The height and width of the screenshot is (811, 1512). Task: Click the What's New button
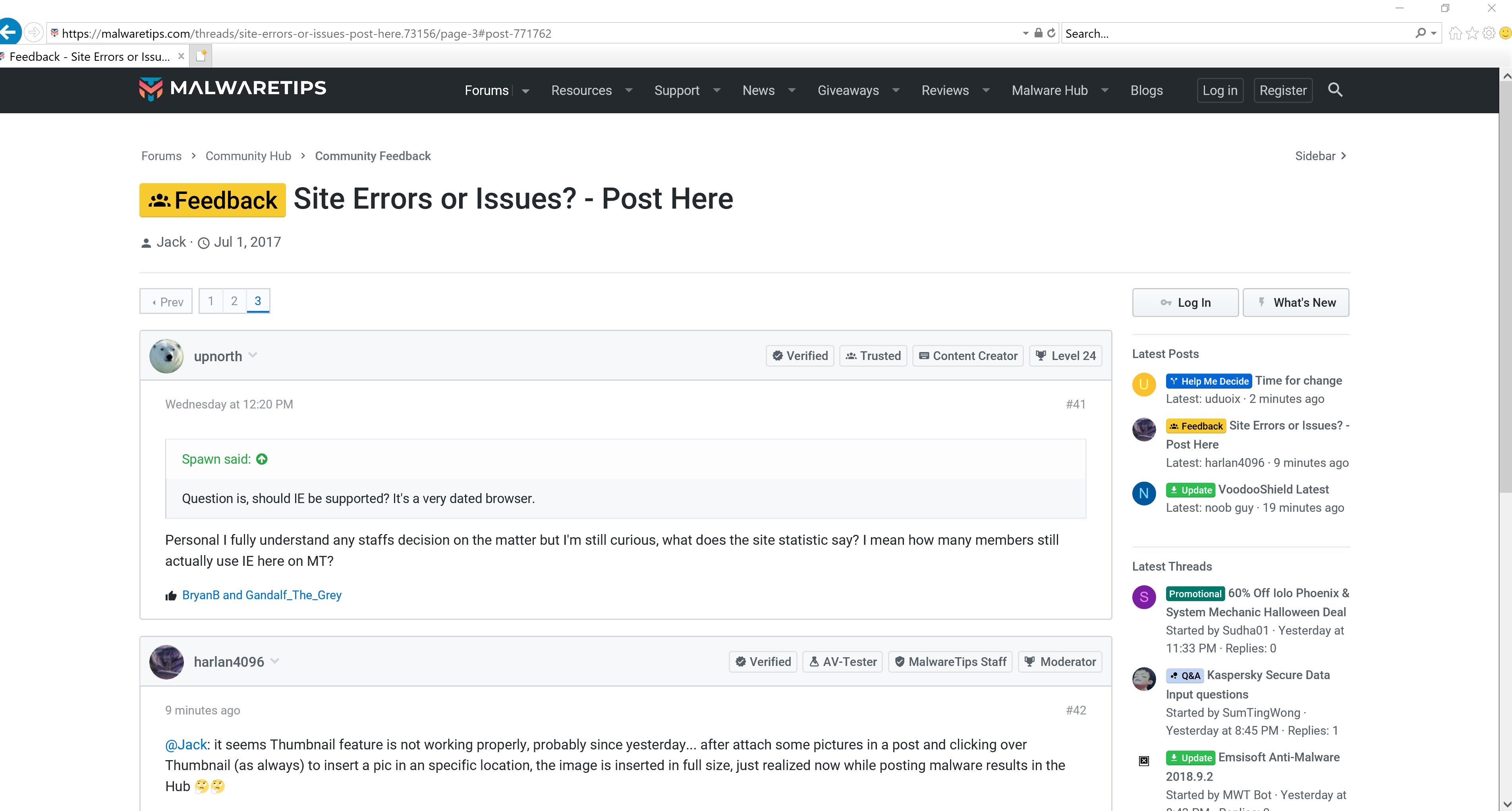tap(1296, 302)
